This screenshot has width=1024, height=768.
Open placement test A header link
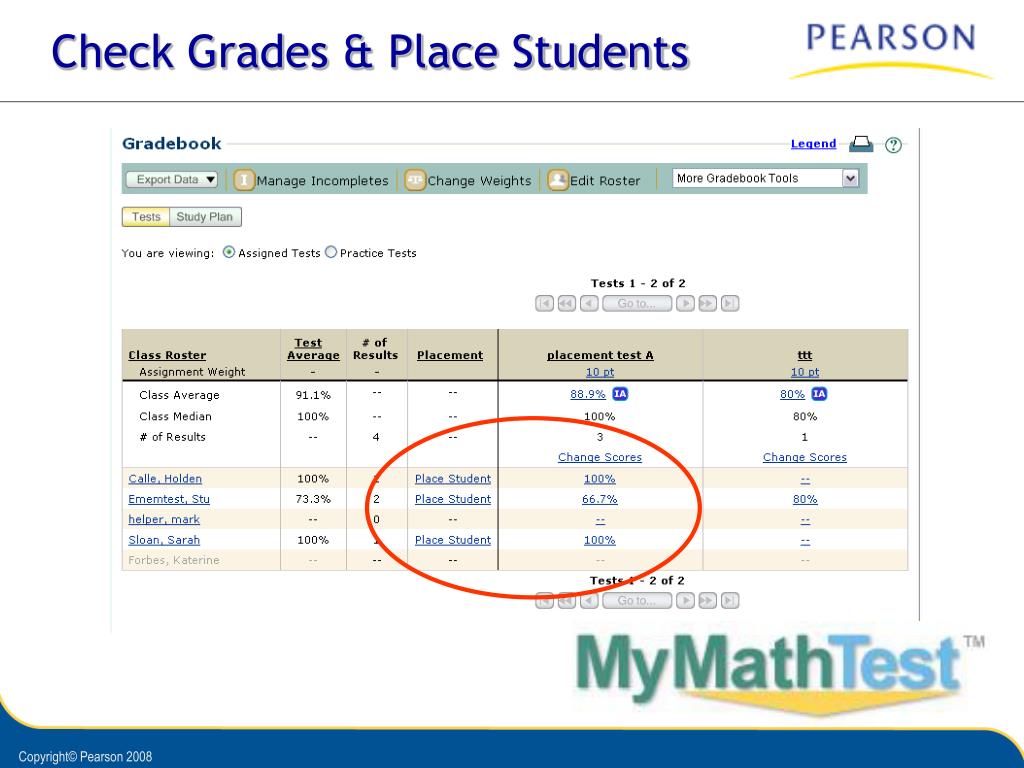pyautogui.click(x=600, y=355)
